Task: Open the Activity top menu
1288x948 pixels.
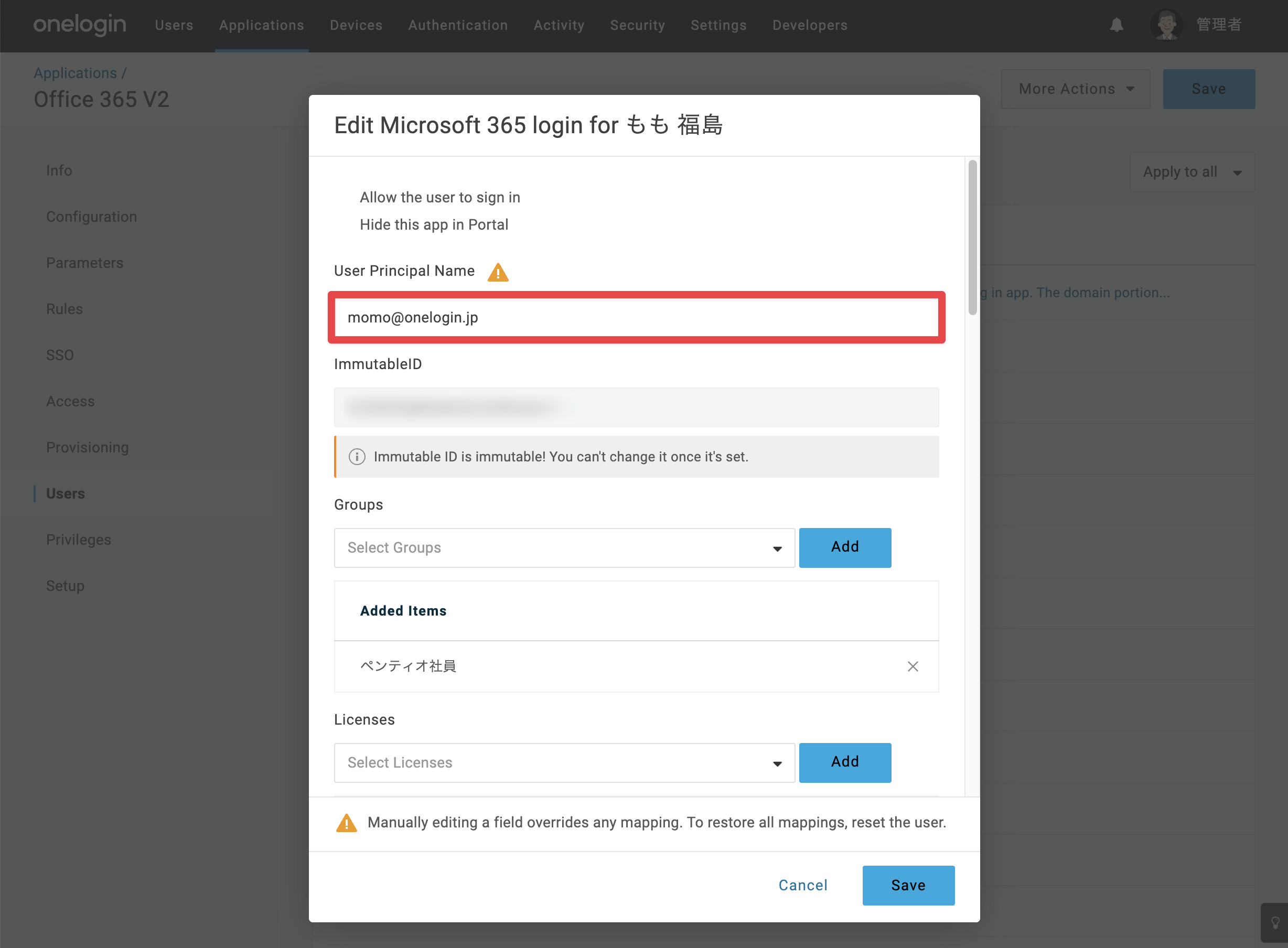Action: 559,25
